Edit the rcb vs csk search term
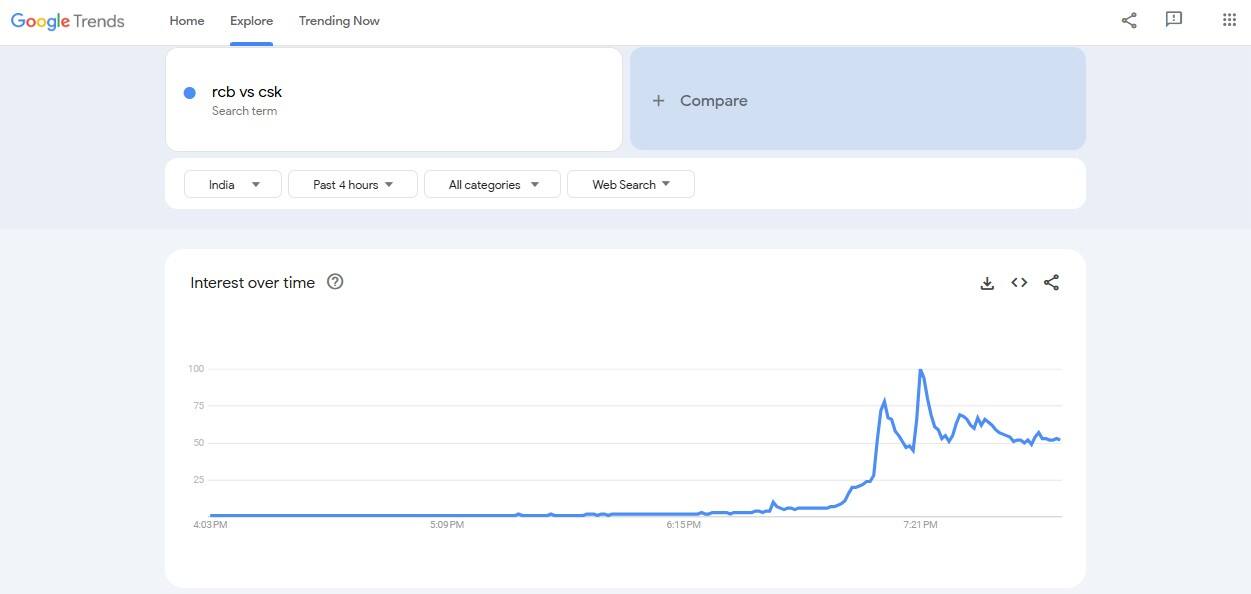The width and height of the screenshot is (1251, 594). pyautogui.click(x=247, y=92)
